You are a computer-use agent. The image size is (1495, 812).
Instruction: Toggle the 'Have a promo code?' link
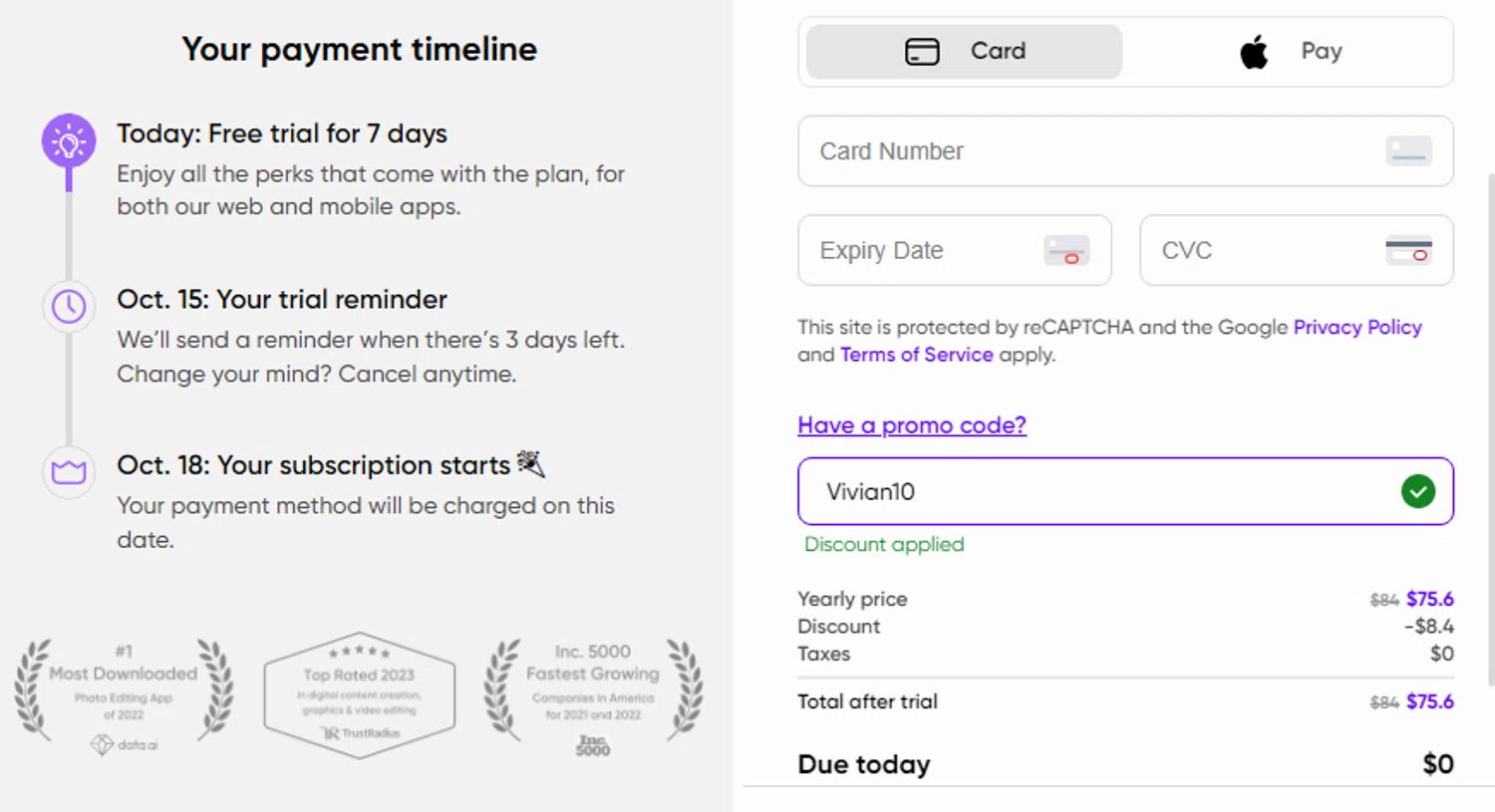911,425
